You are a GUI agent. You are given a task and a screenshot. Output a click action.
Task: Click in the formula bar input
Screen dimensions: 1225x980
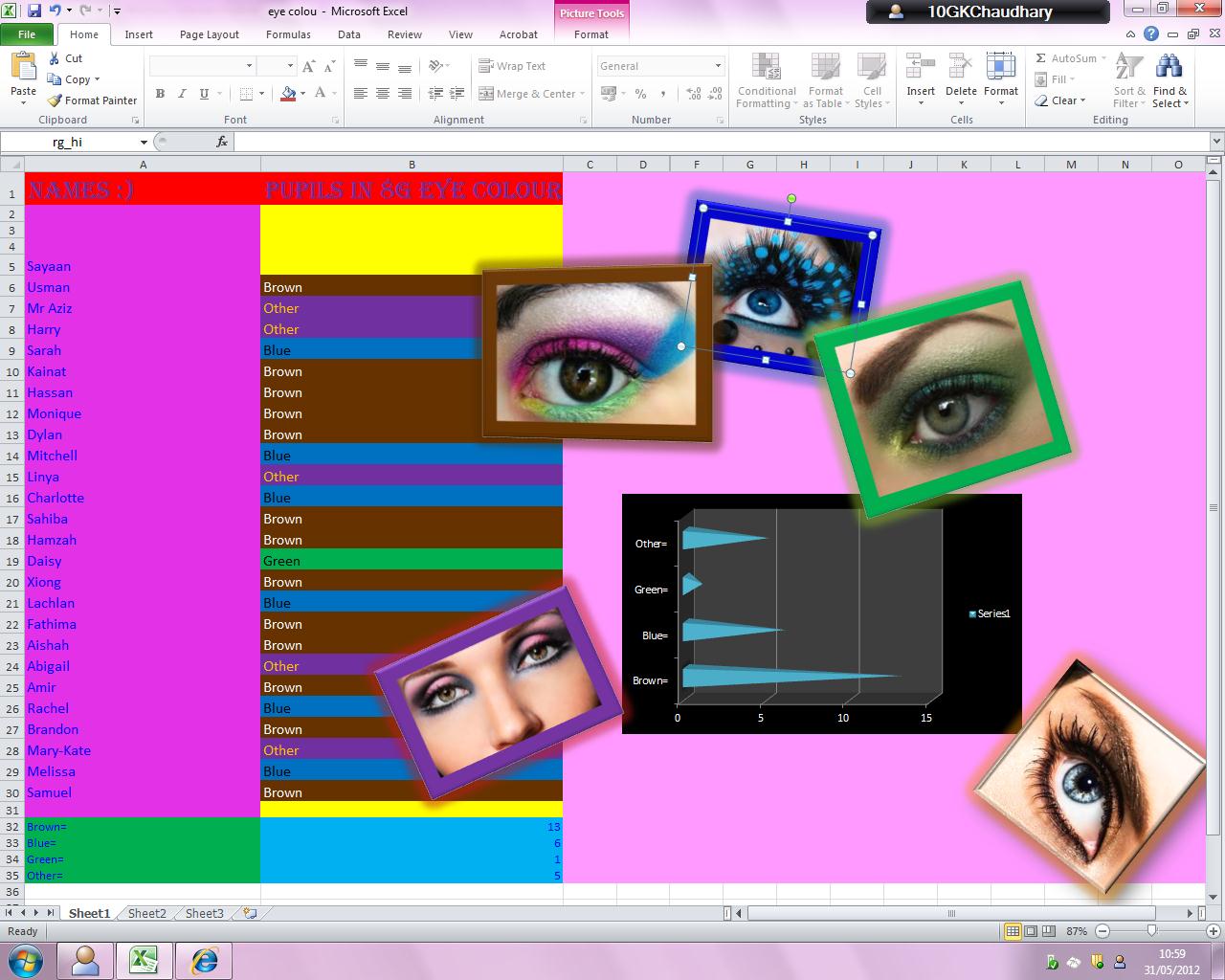click(x=722, y=142)
